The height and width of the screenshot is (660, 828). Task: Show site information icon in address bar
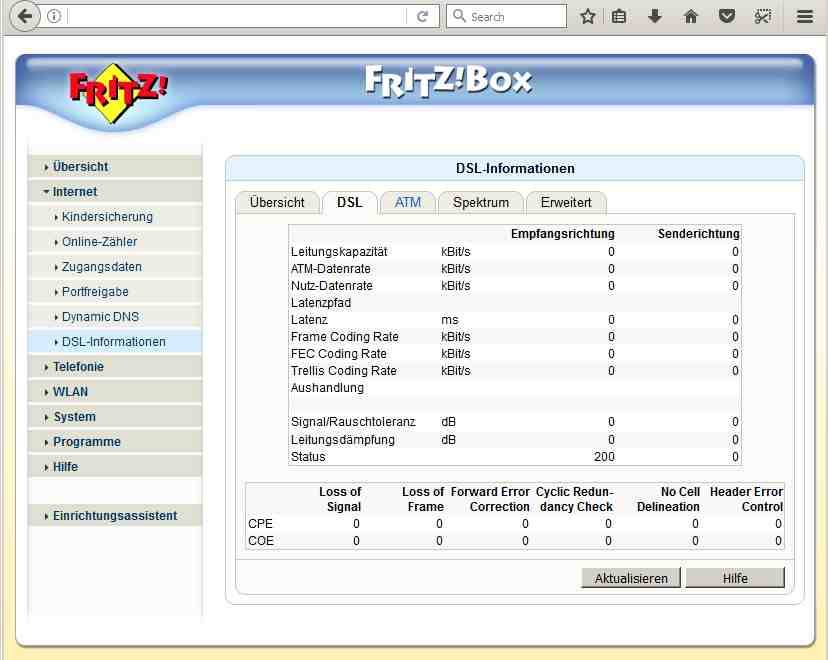click(54, 16)
